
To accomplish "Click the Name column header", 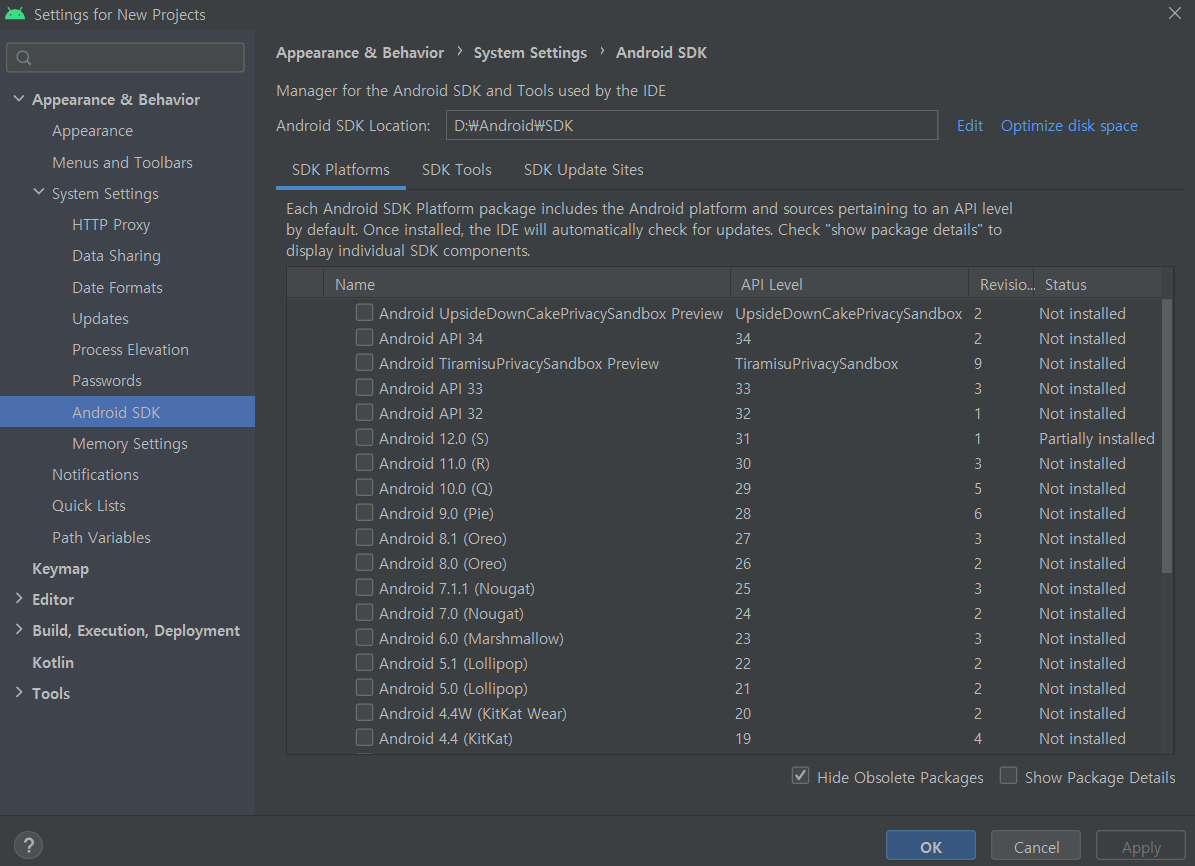I will click(527, 284).
